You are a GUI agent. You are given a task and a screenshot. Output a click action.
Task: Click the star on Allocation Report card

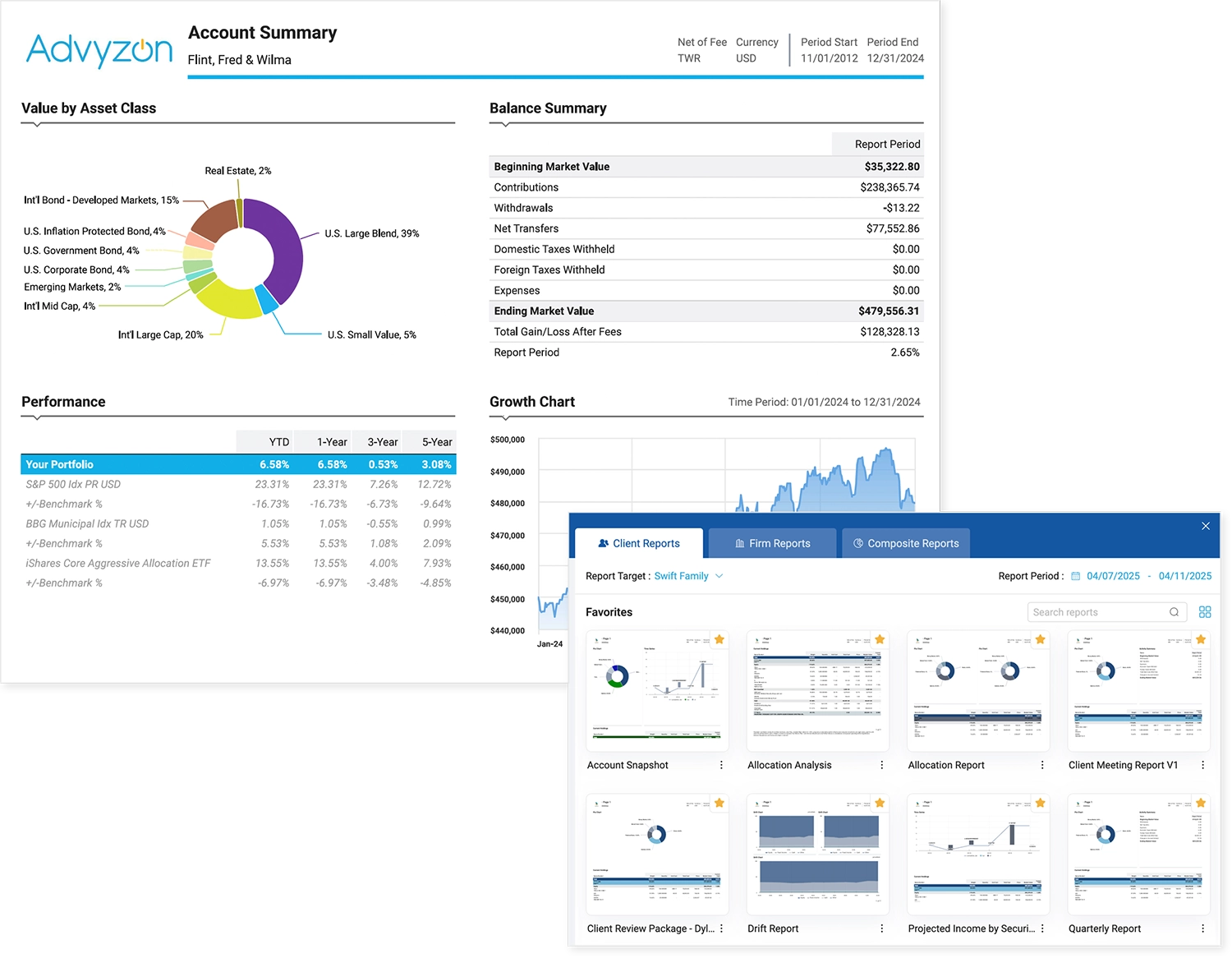click(1041, 639)
